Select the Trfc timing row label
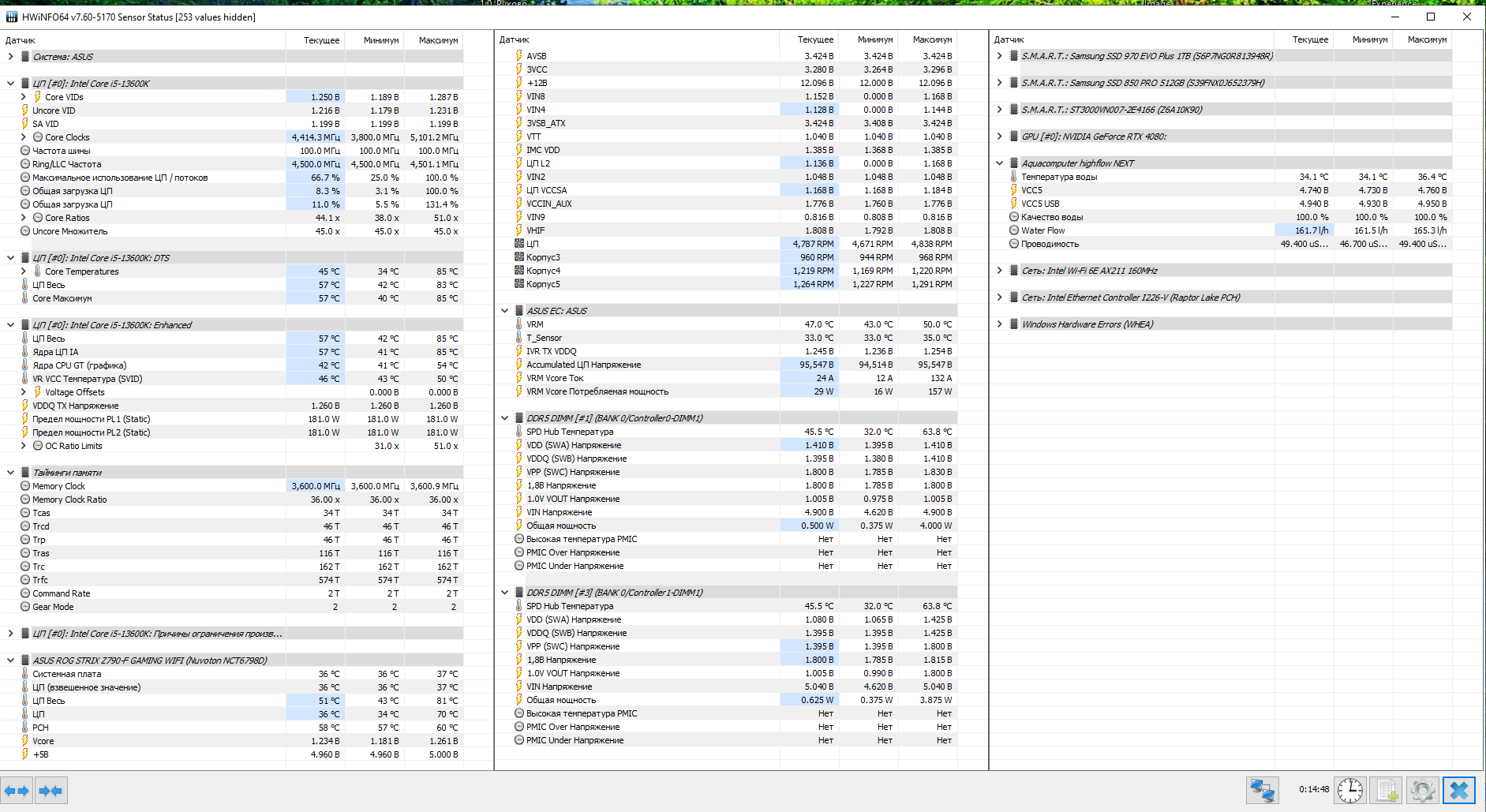 tap(40, 580)
